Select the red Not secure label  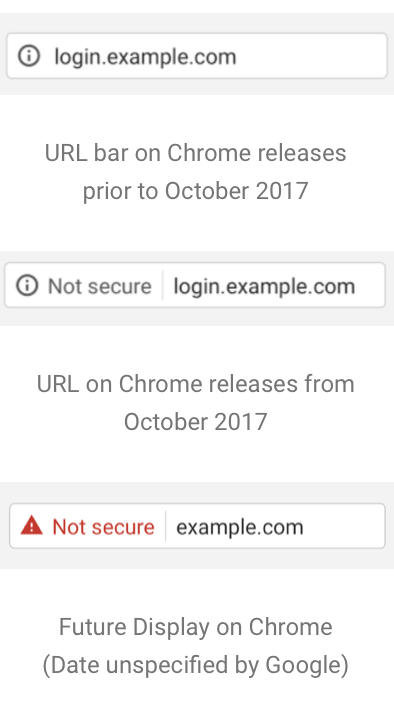tap(103, 527)
